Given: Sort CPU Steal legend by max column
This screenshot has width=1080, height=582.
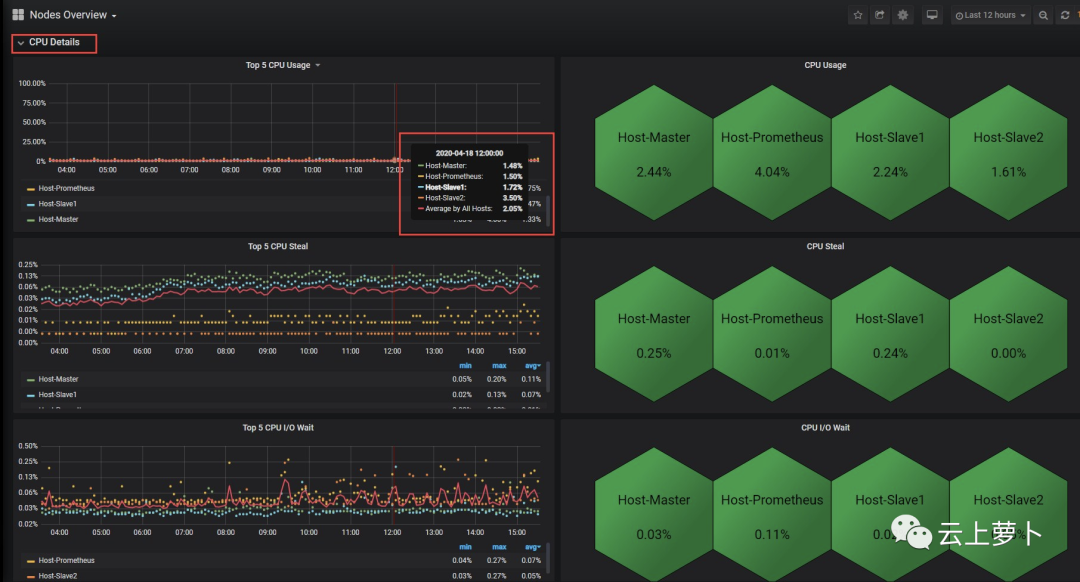Looking at the screenshot, I should coord(499,366).
